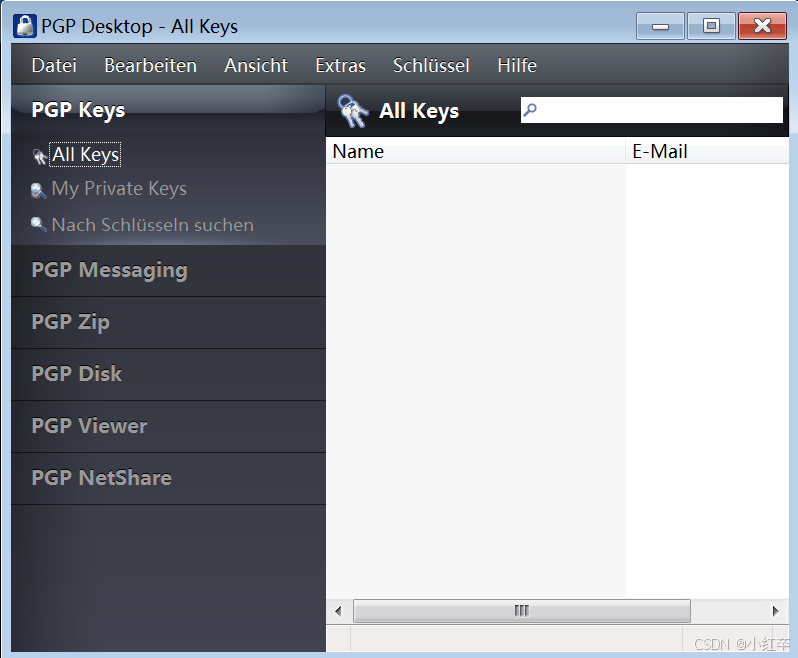798x658 pixels.
Task: Collapse the PGP Keys section header
Action: point(168,109)
